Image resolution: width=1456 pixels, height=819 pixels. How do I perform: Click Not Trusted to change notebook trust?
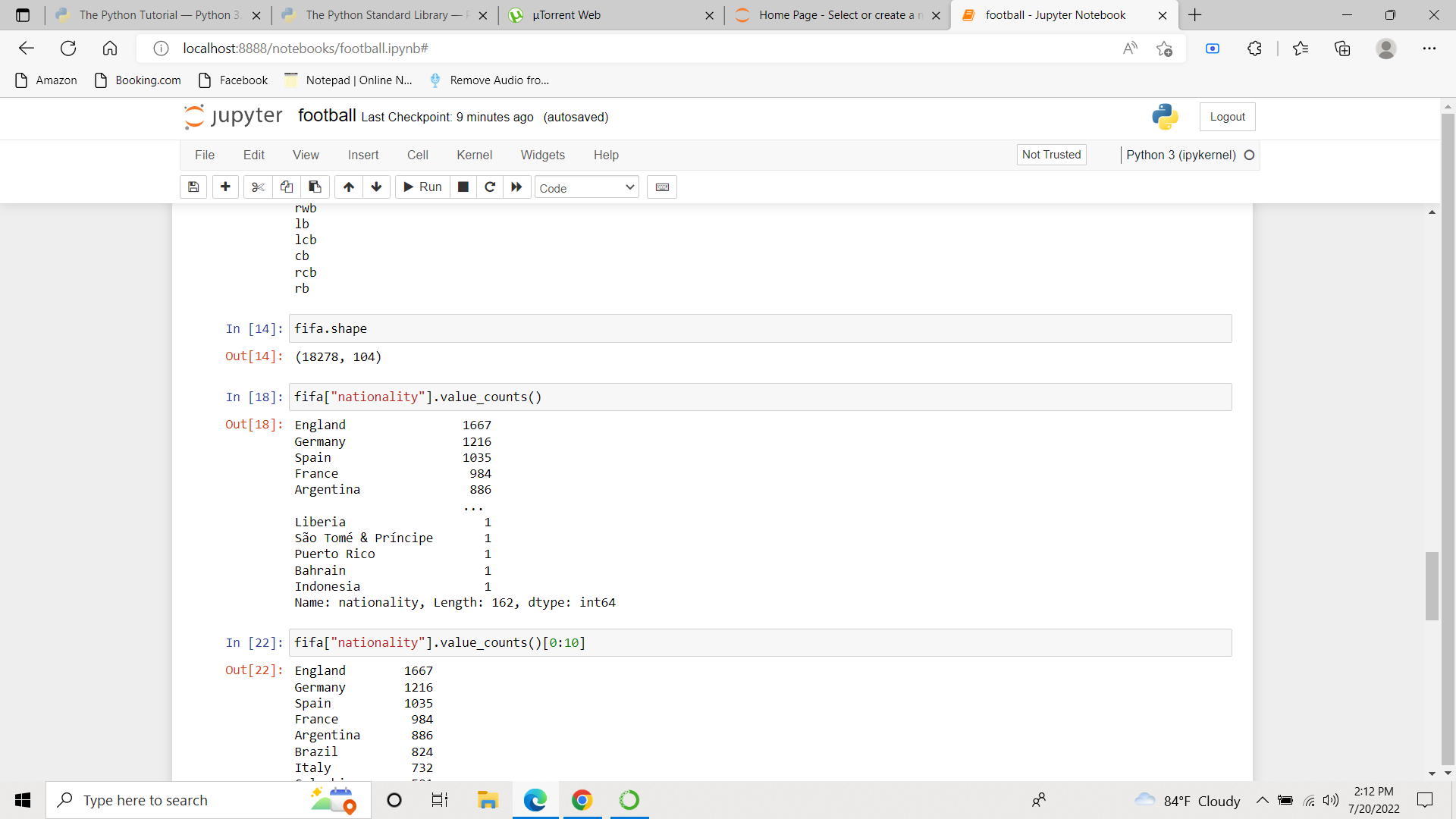click(1050, 155)
